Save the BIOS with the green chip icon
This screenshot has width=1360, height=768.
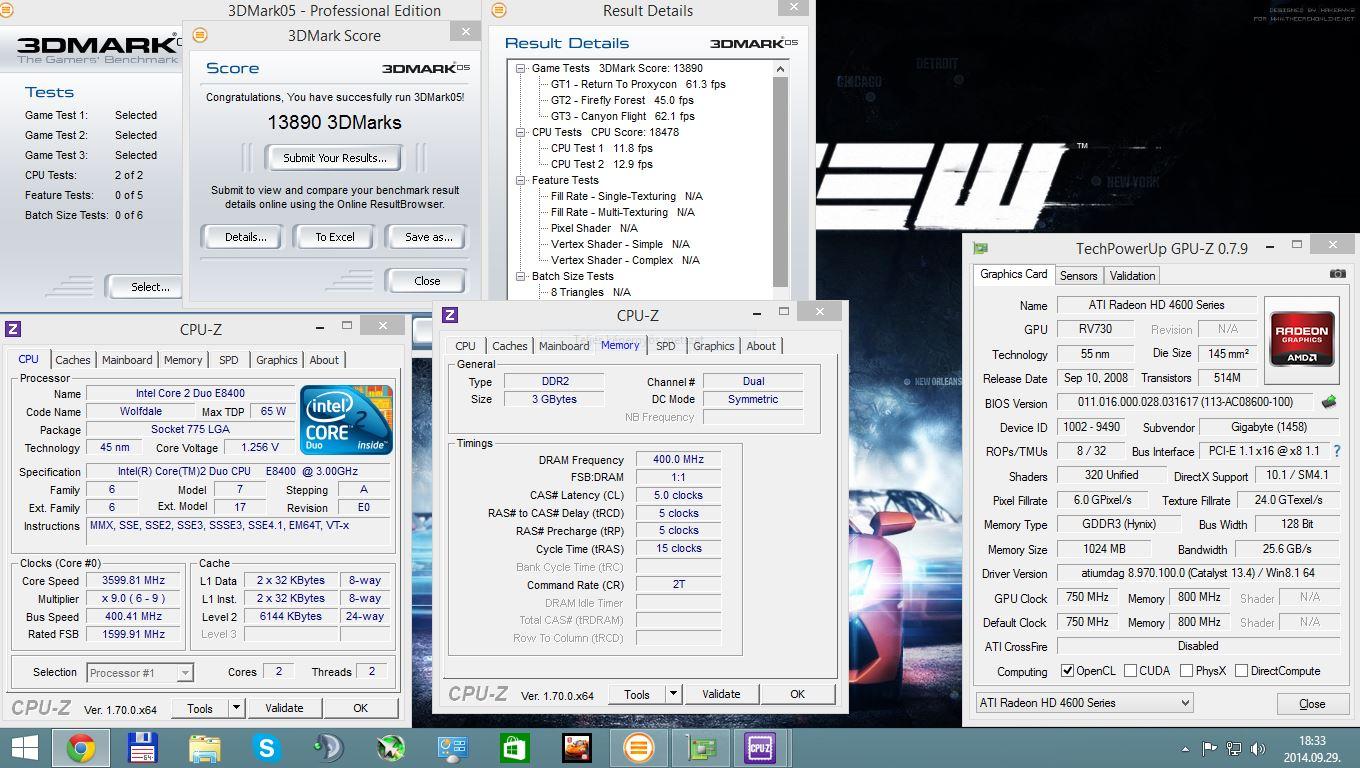pos(1328,402)
